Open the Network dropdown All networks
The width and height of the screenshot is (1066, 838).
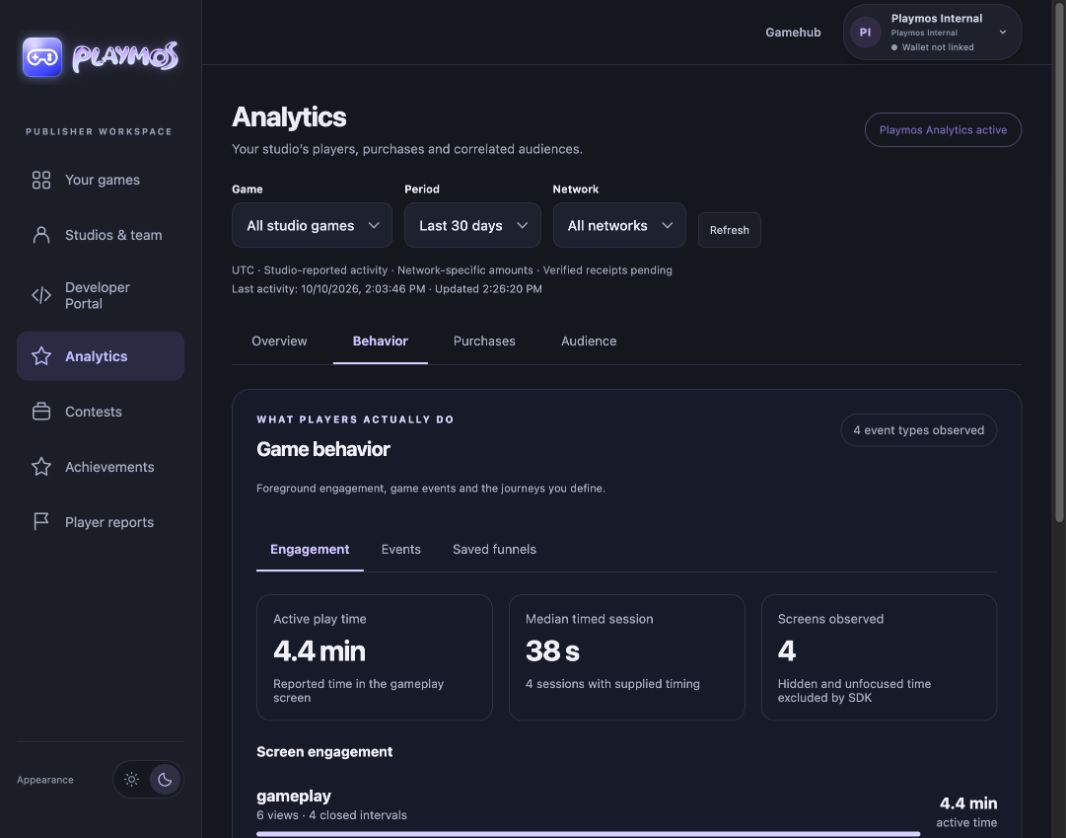tap(619, 225)
